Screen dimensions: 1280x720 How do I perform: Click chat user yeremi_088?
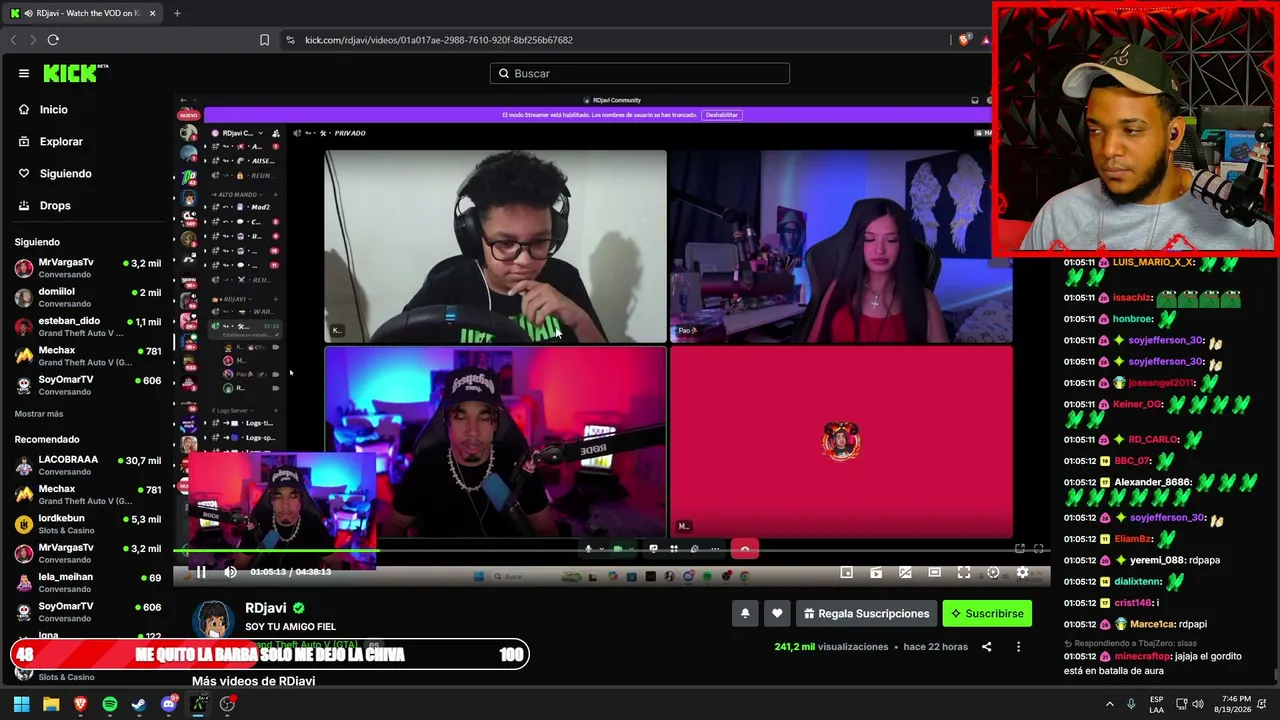pyautogui.click(x=1157, y=560)
